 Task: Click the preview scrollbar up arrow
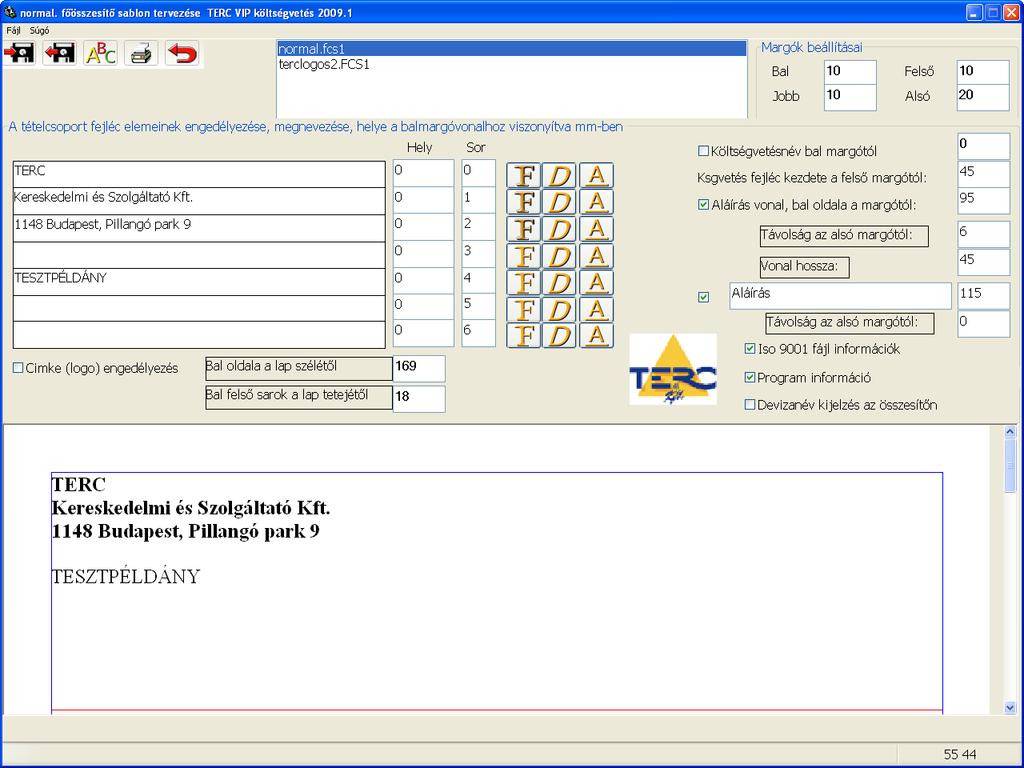pyautogui.click(x=1010, y=432)
